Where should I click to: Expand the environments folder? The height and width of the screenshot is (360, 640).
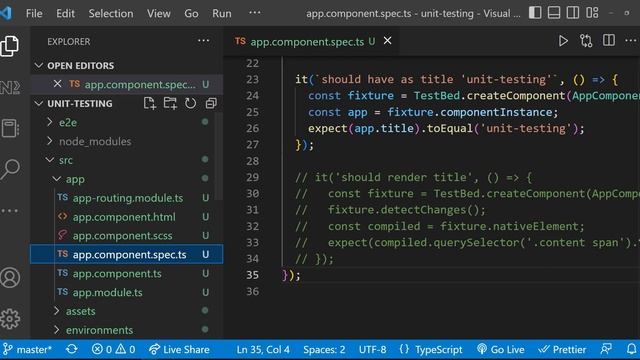[127, 330]
